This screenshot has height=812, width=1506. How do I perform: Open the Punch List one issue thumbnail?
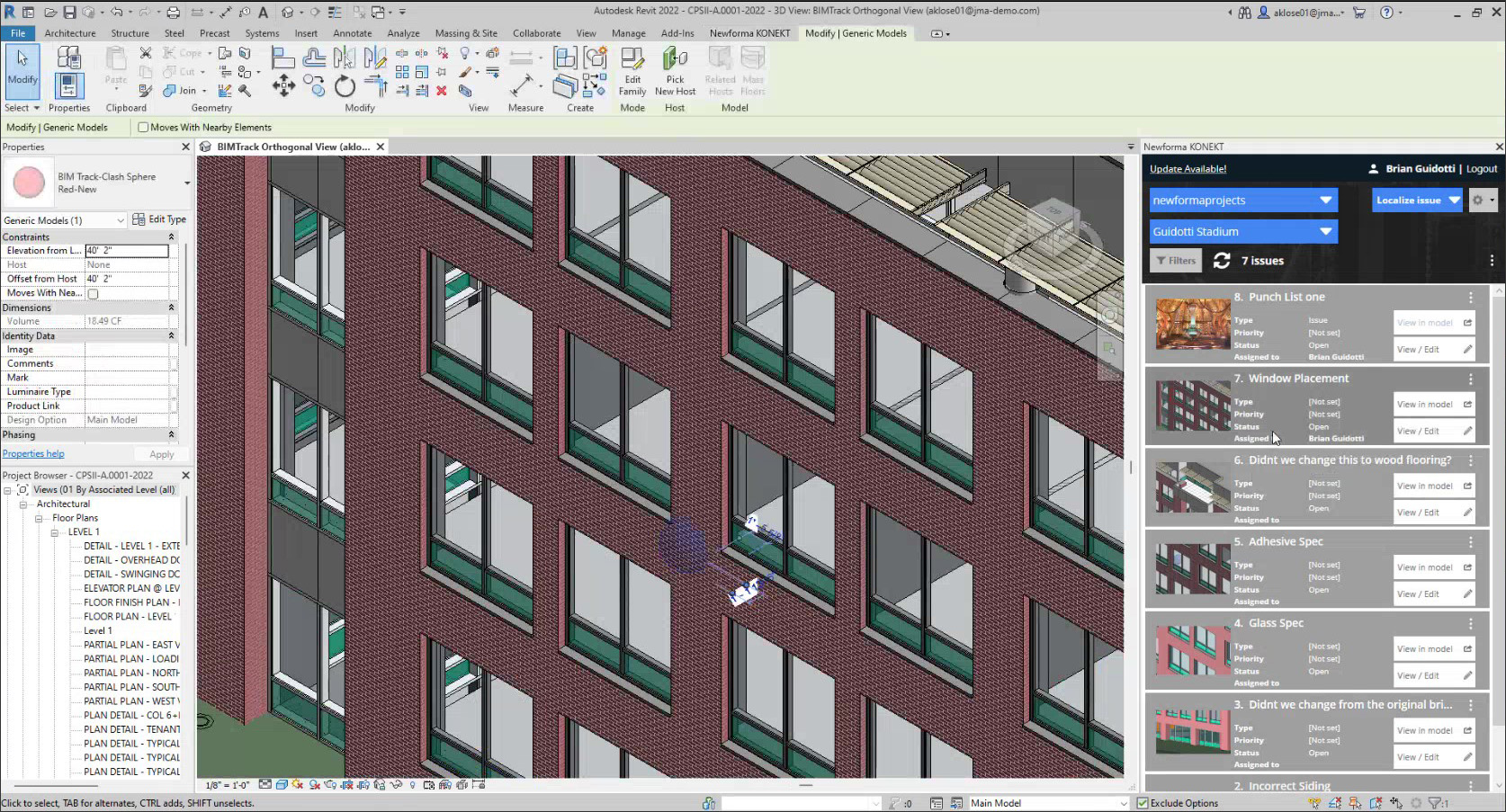point(1193,325)
